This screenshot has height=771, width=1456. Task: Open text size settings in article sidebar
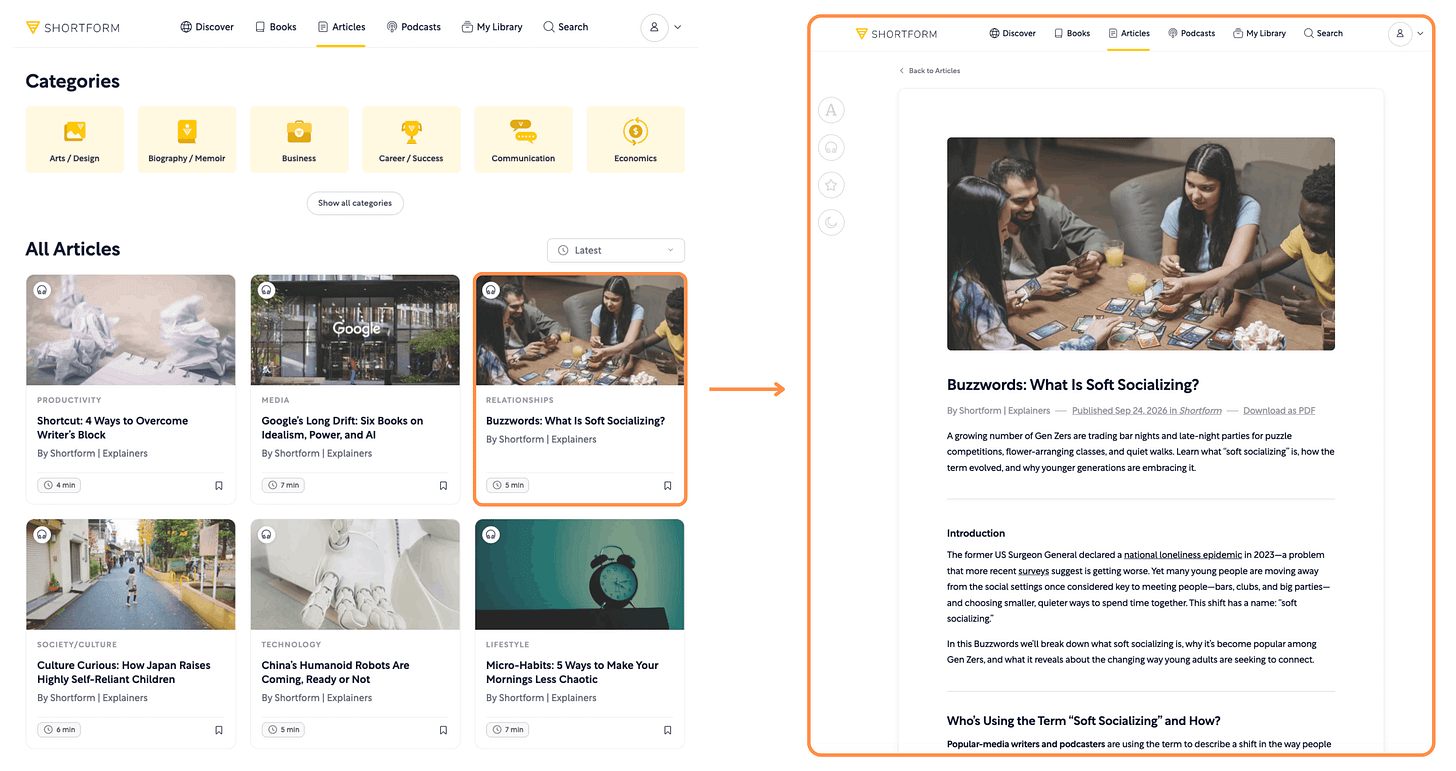click(x=831, y=111)
